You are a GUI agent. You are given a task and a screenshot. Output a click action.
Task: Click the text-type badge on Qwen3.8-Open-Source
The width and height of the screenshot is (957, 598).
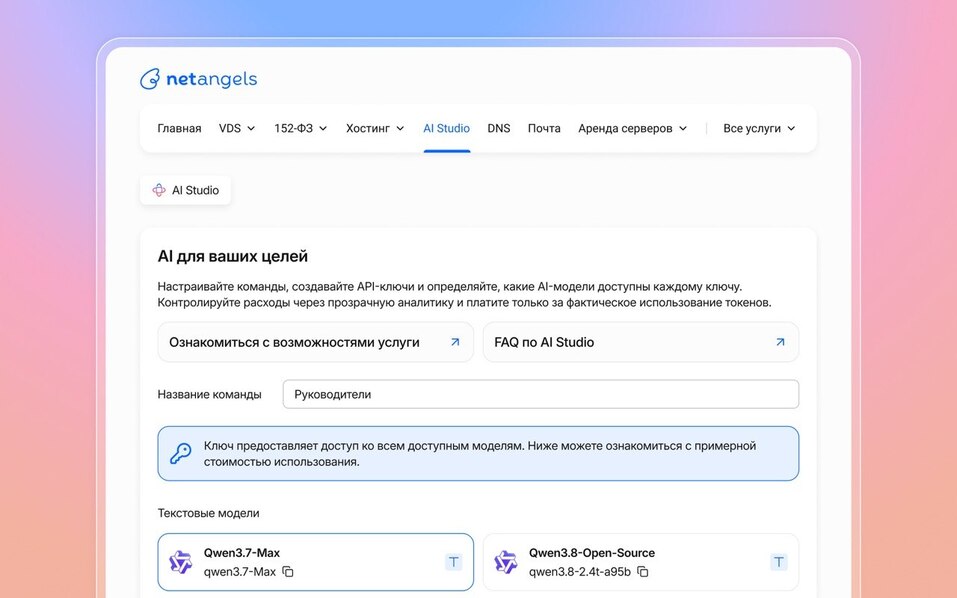pos(779,562)
